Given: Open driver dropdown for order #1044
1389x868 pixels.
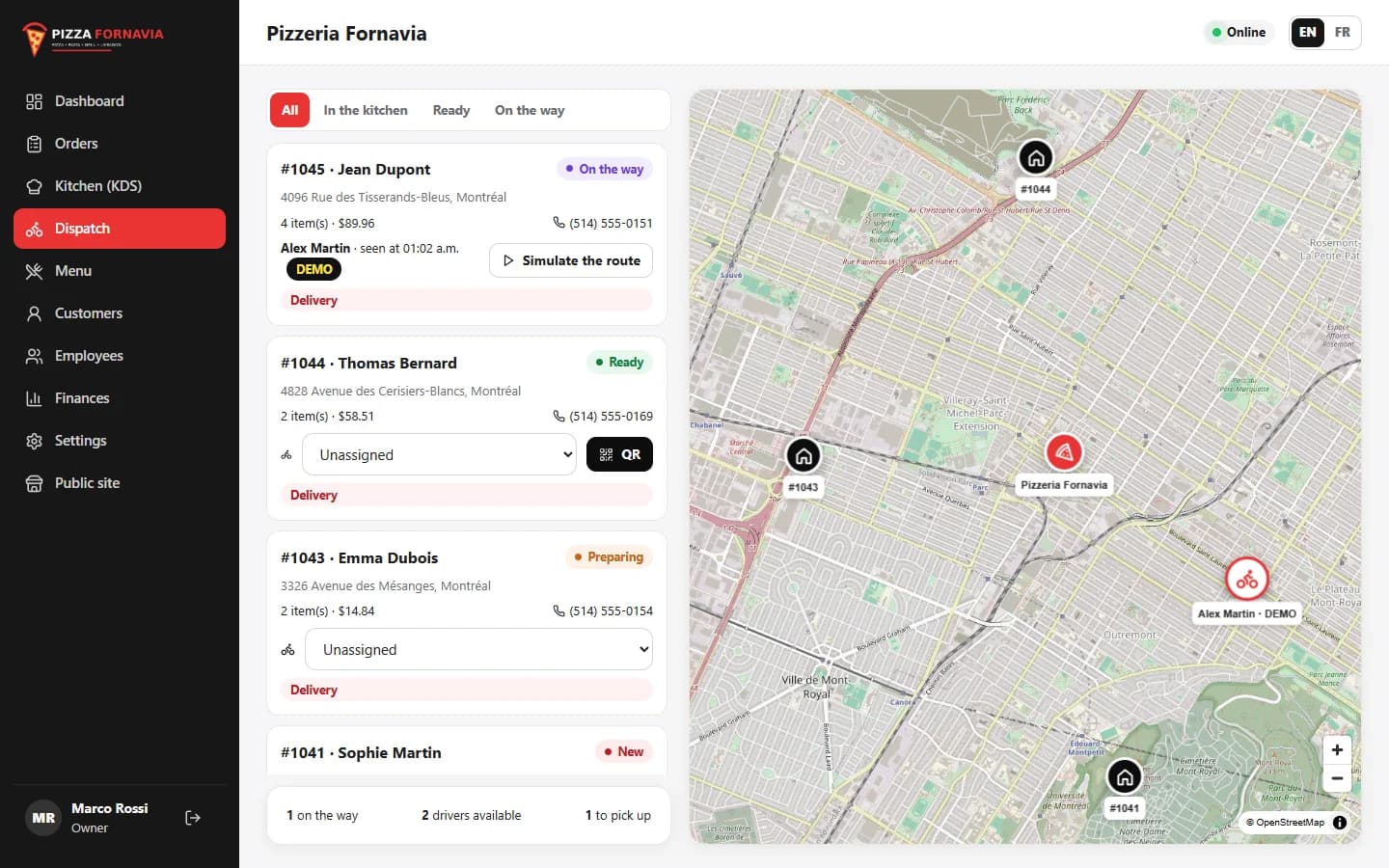Looking at the screenshot, I should click(x=439, y=454).
